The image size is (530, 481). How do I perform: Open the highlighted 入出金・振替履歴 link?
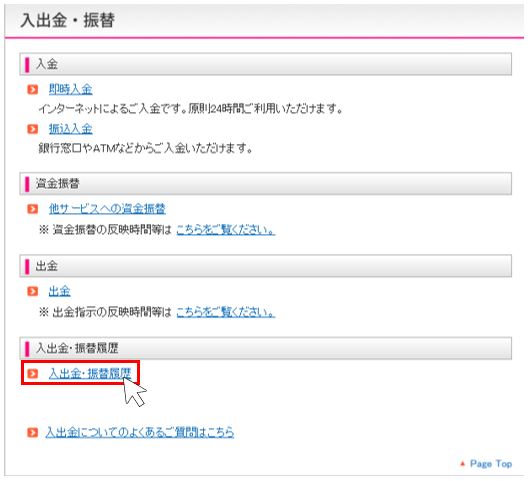[90, 374]
